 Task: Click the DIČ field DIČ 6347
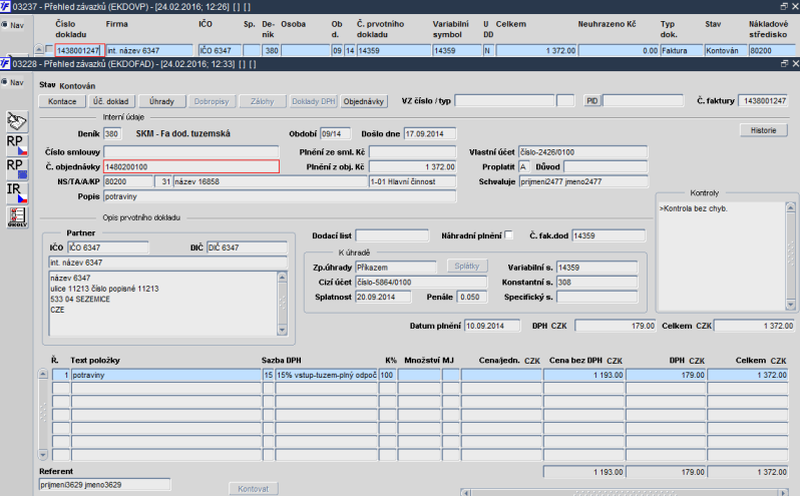[x=247, y=247]
